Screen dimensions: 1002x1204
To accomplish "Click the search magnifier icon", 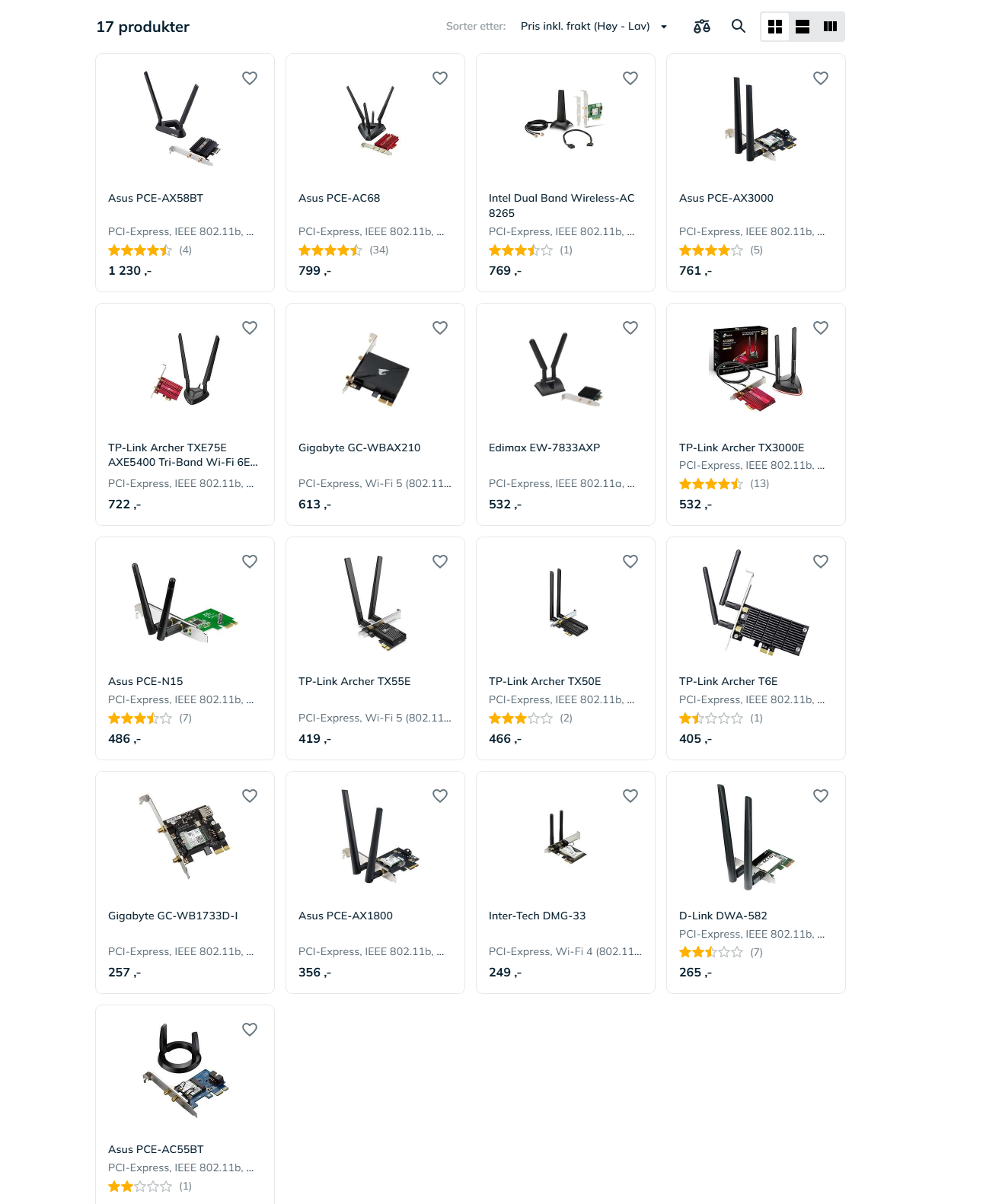I will 739,26.
